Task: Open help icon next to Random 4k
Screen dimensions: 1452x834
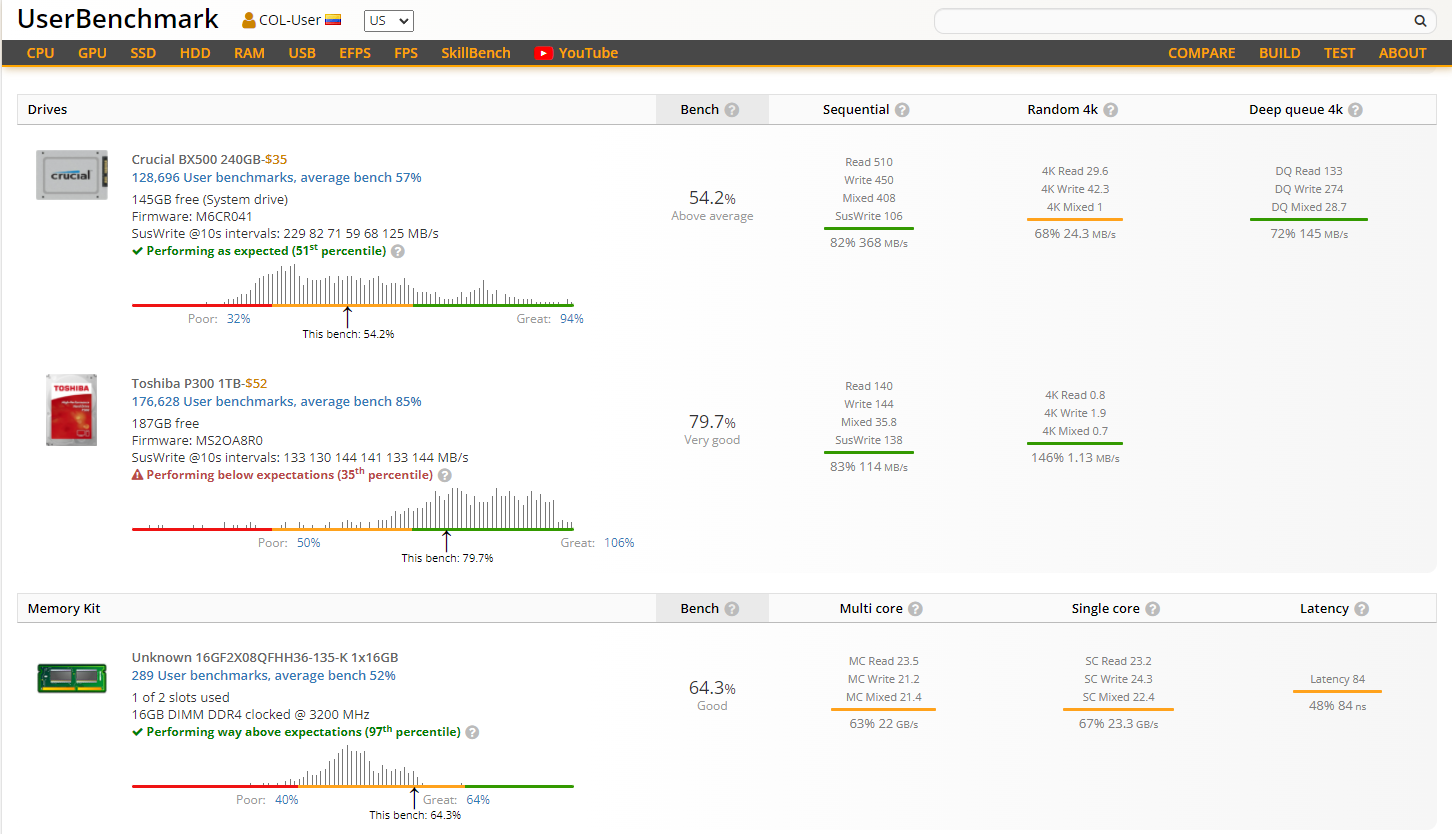Action: point(1110,110)
